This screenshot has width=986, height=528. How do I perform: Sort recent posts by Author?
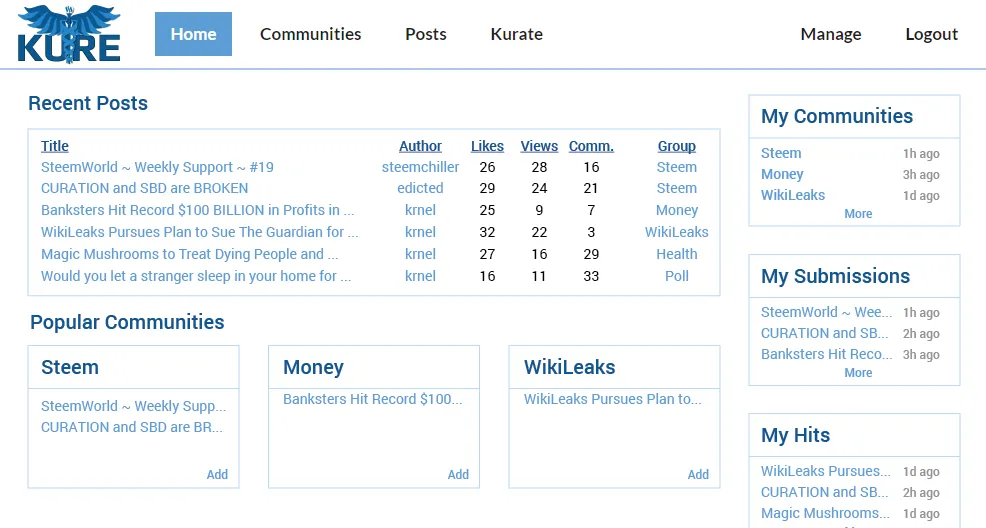[420, 146]
